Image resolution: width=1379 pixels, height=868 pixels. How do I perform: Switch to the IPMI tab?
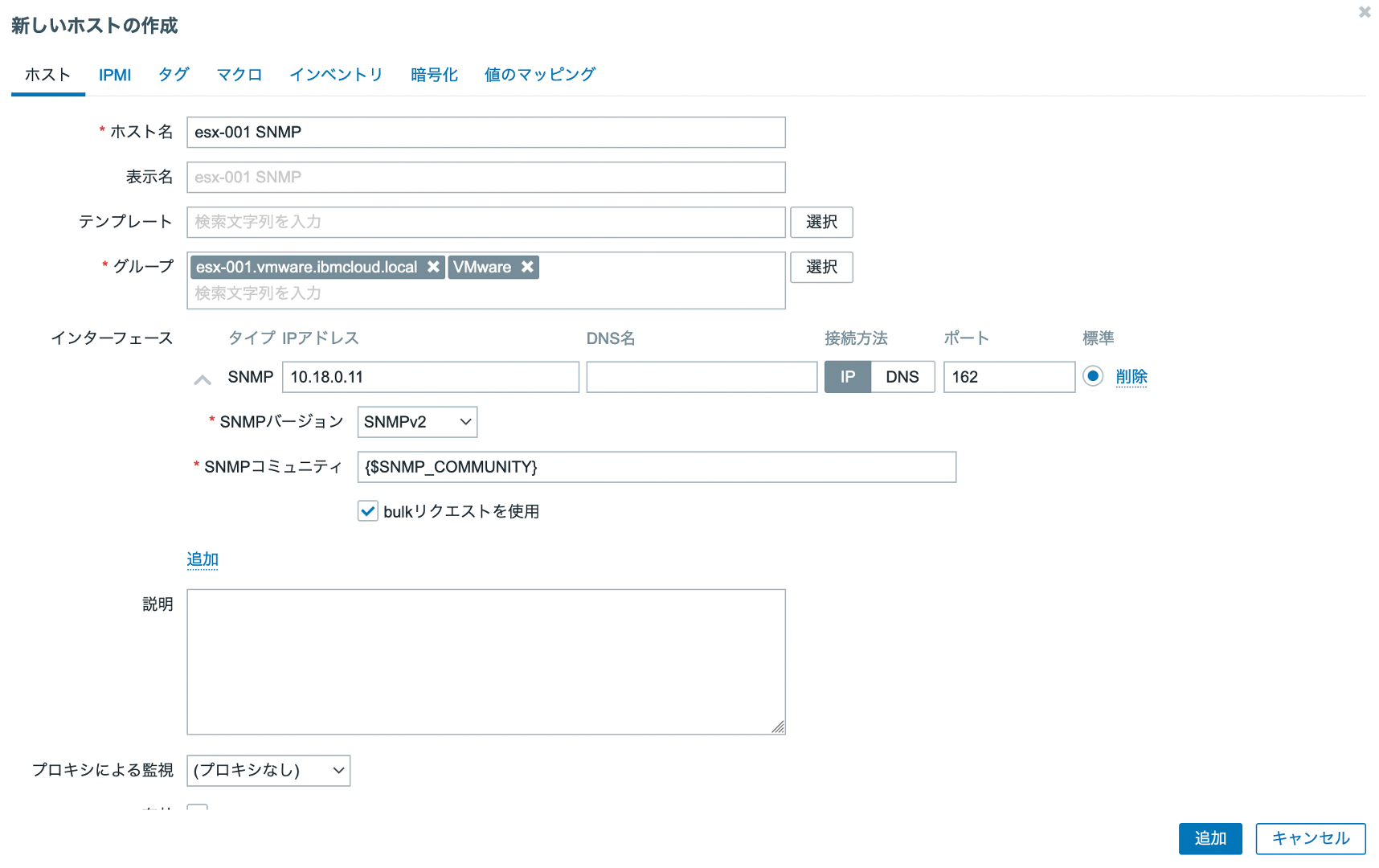(x=115, y=75)
